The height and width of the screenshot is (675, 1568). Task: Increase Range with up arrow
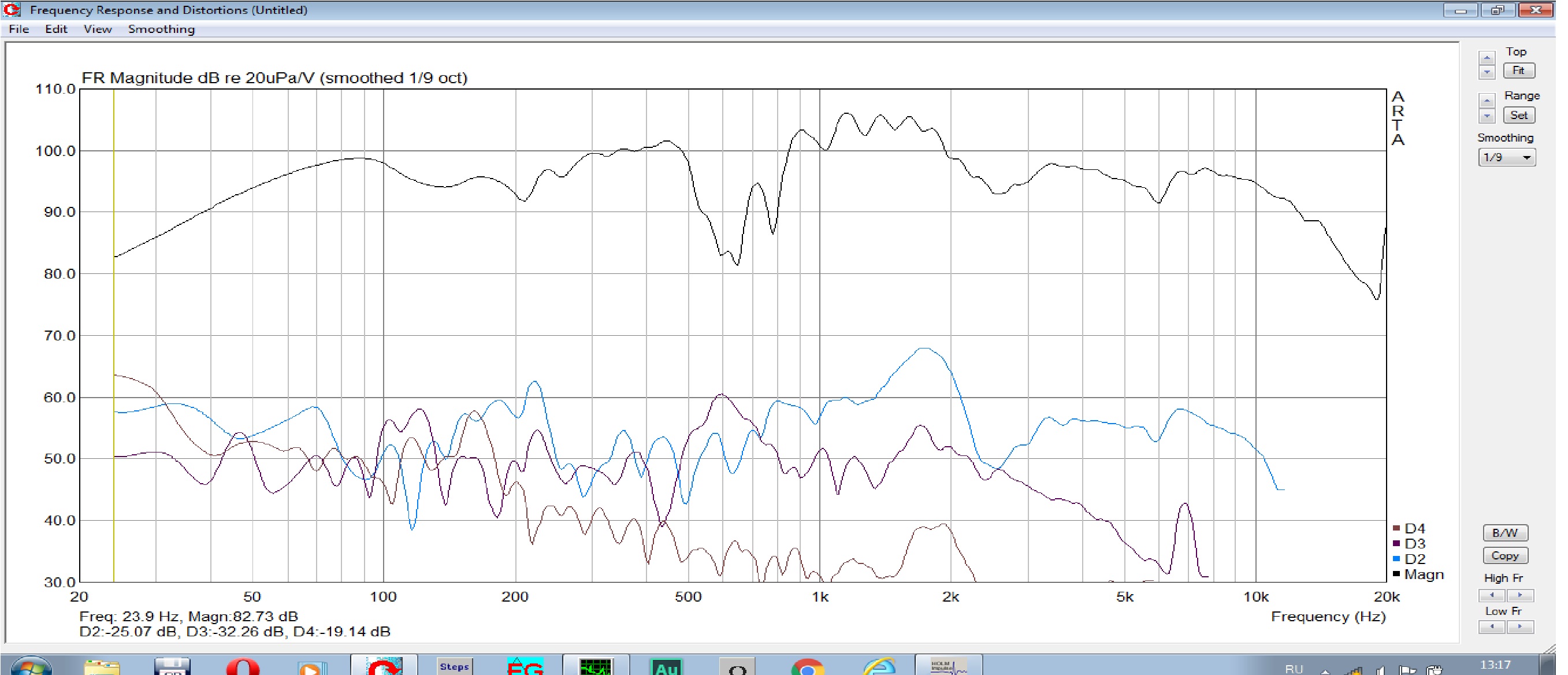(1487, 101)
